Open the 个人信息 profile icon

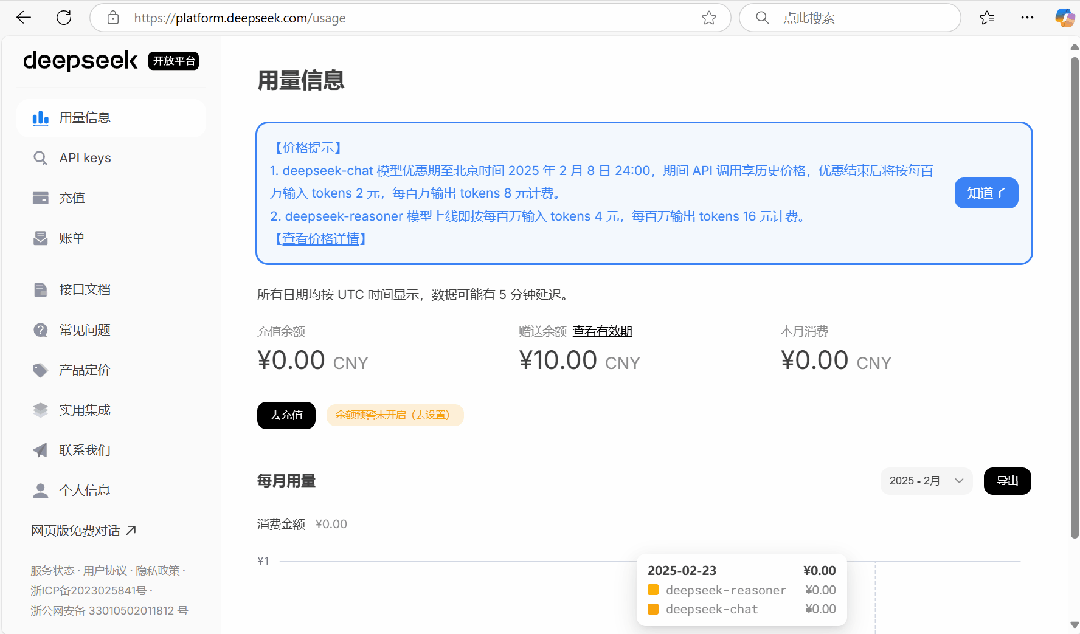pos(40,489)
